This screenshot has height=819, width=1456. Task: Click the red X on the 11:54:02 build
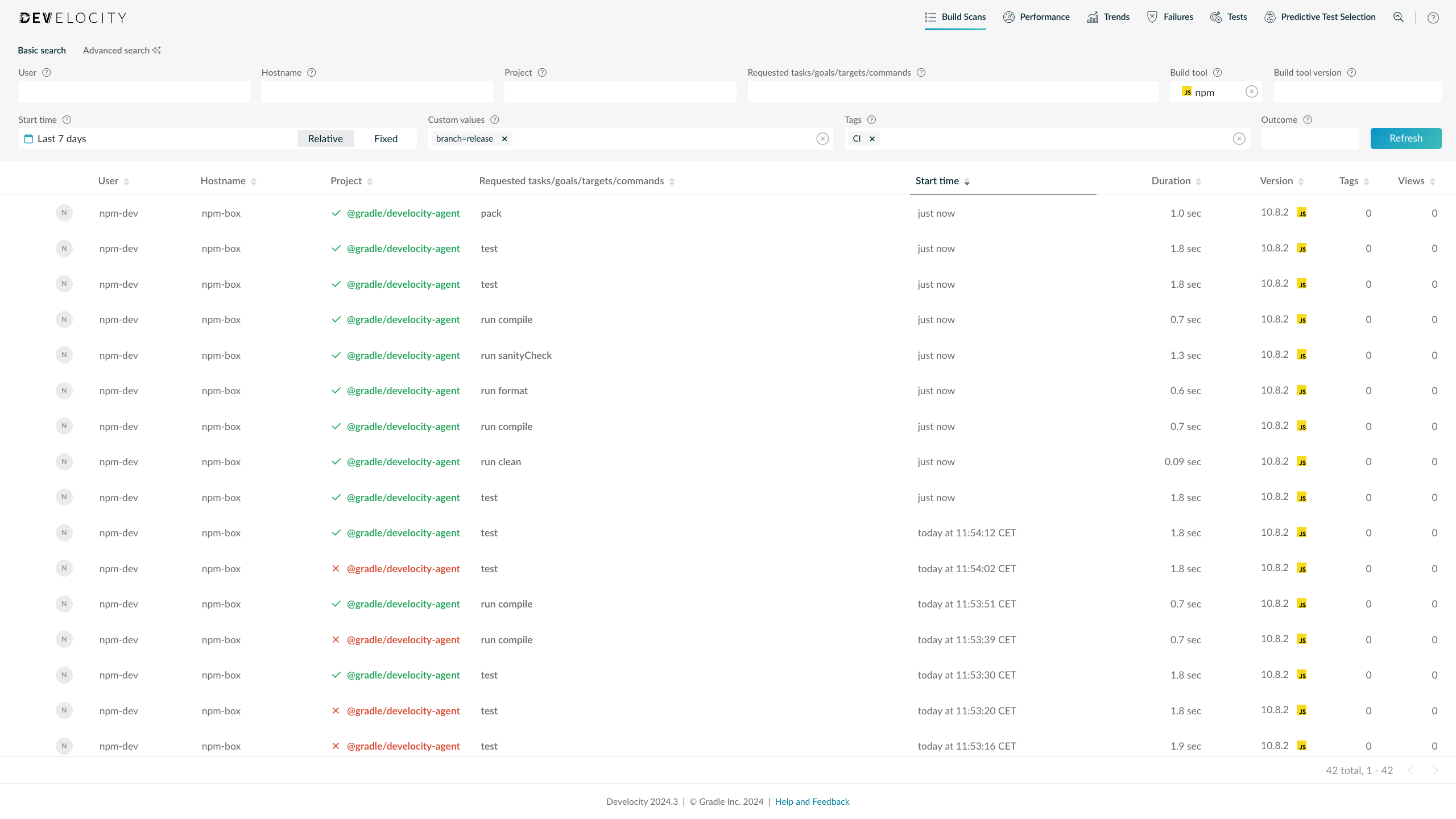coord(336,569)
